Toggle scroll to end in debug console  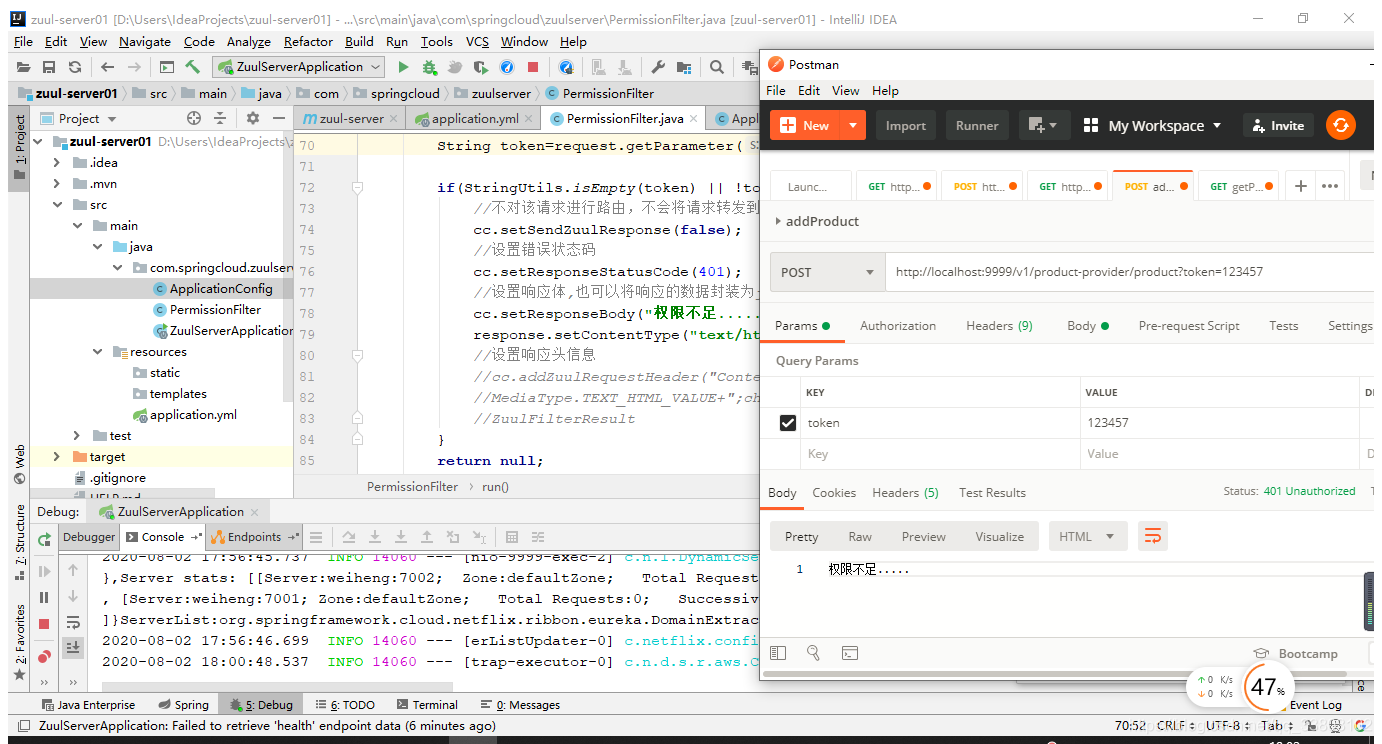73,648
